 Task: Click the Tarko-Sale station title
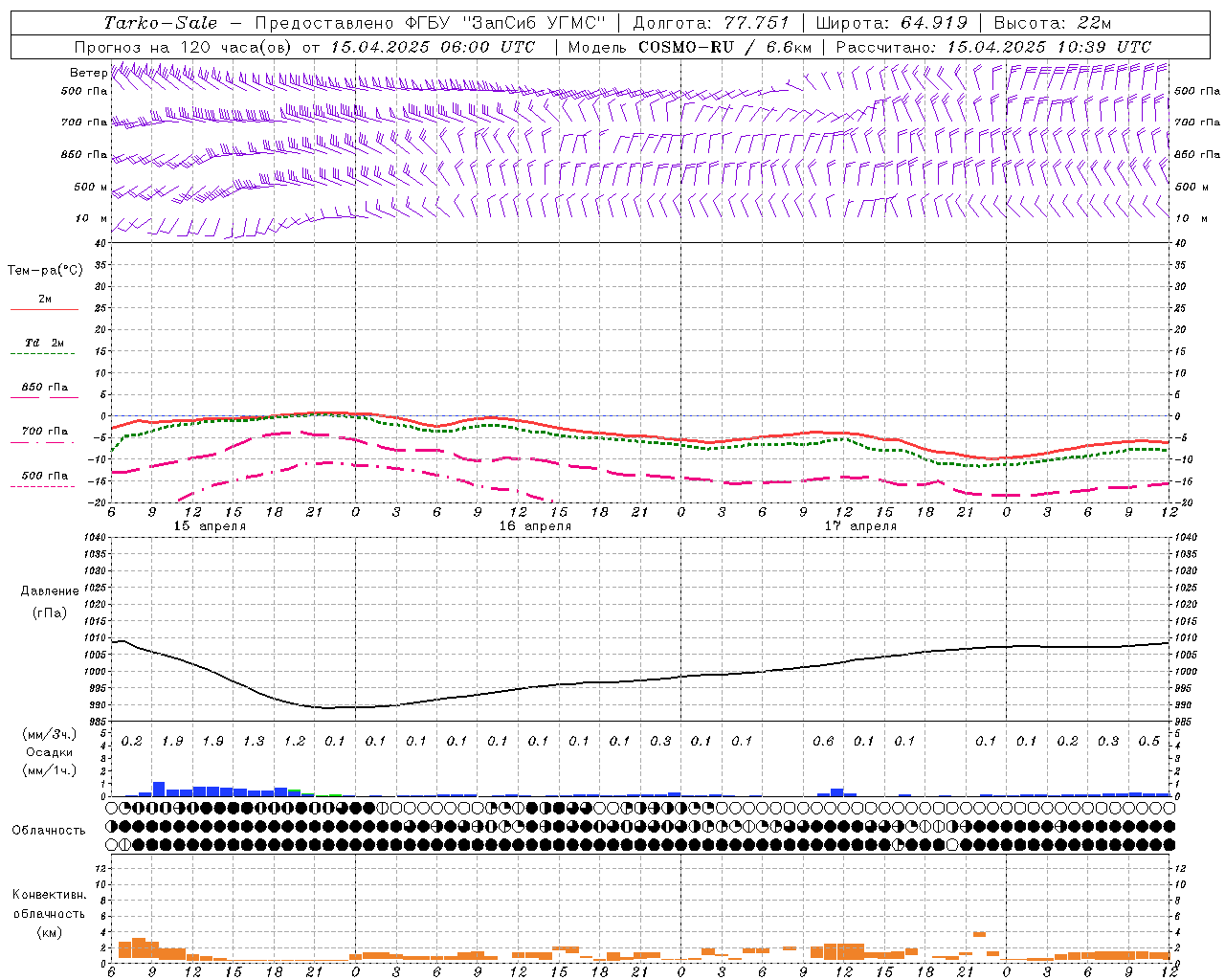coord(161,23)
